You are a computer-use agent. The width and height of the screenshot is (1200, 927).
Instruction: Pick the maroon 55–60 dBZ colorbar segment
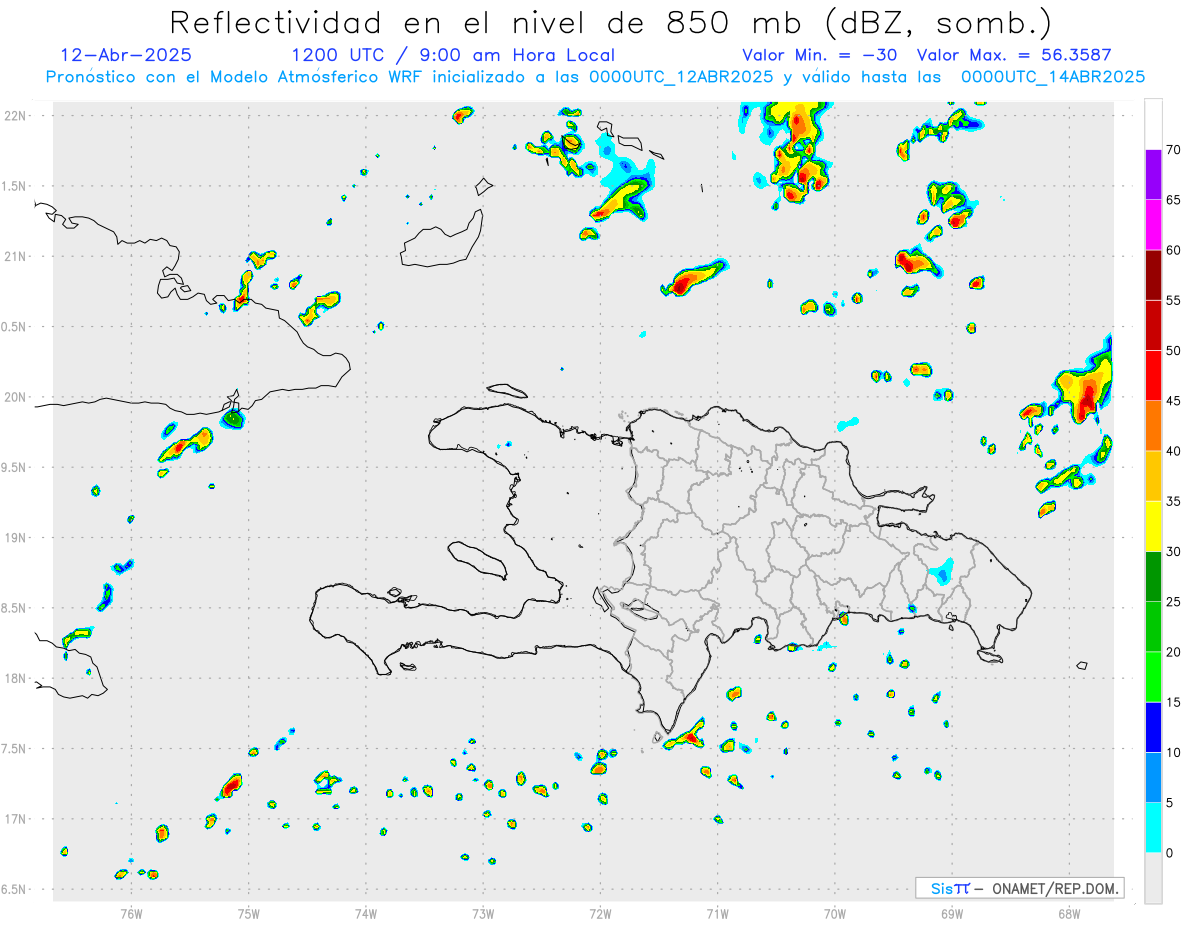[x=1153, y=275]
